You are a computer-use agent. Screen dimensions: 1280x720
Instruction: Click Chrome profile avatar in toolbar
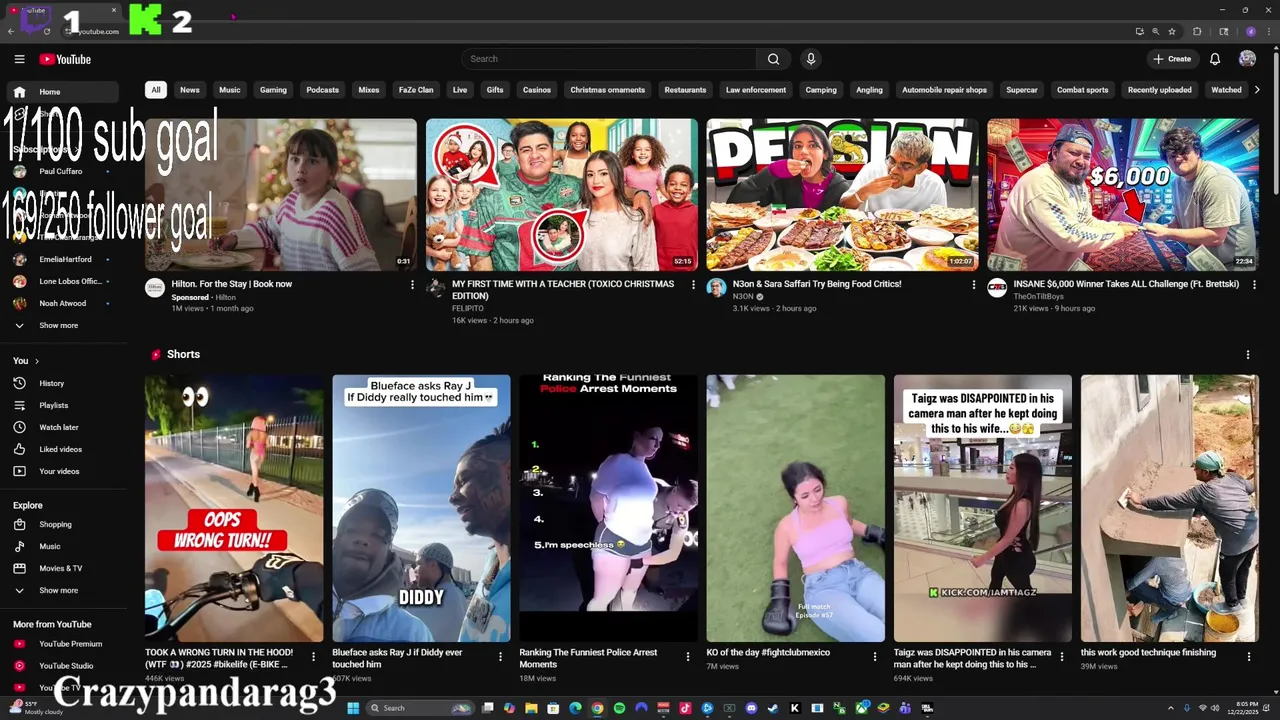point(1250,31)
